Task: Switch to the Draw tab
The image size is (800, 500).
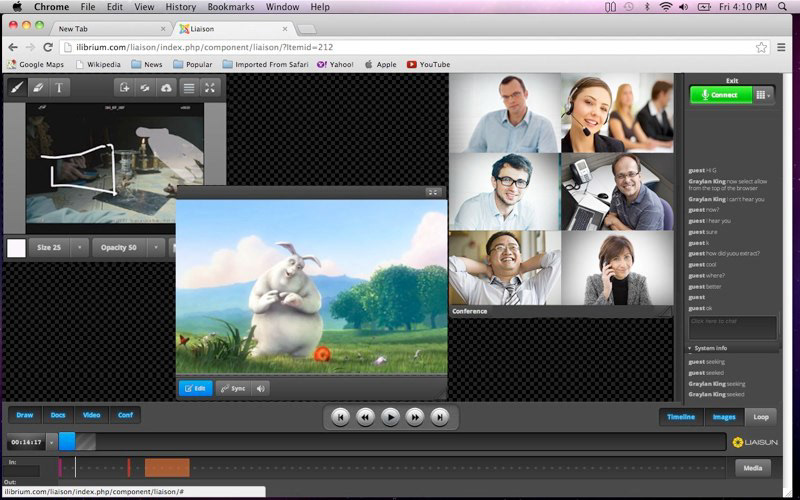Action: coord(24,415)
